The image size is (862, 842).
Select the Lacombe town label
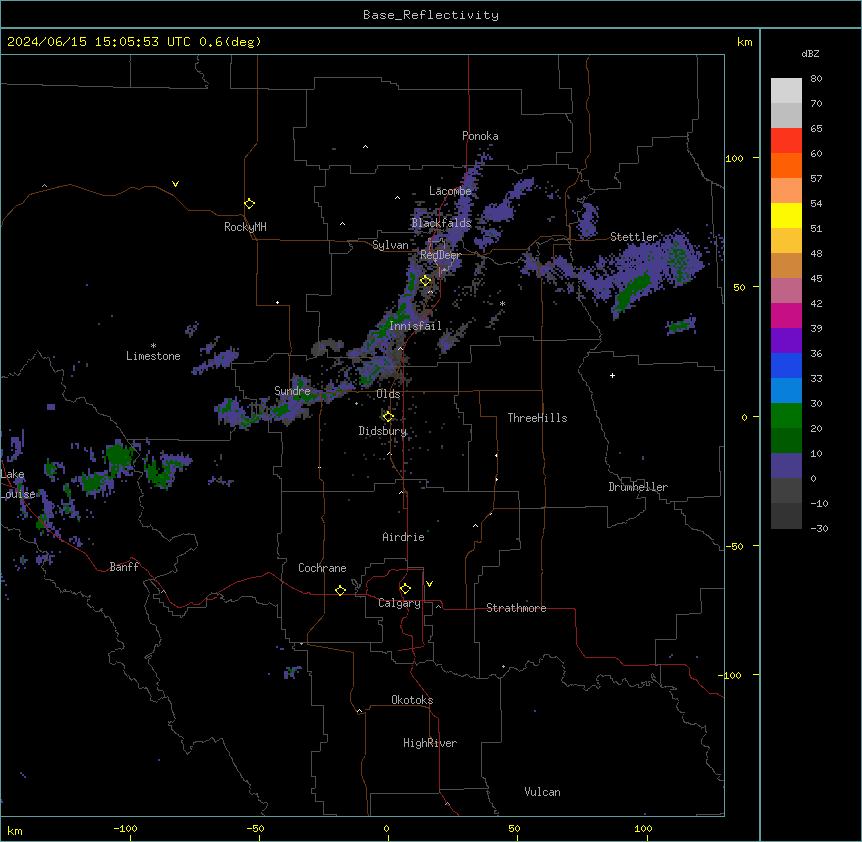click(450, 191)
